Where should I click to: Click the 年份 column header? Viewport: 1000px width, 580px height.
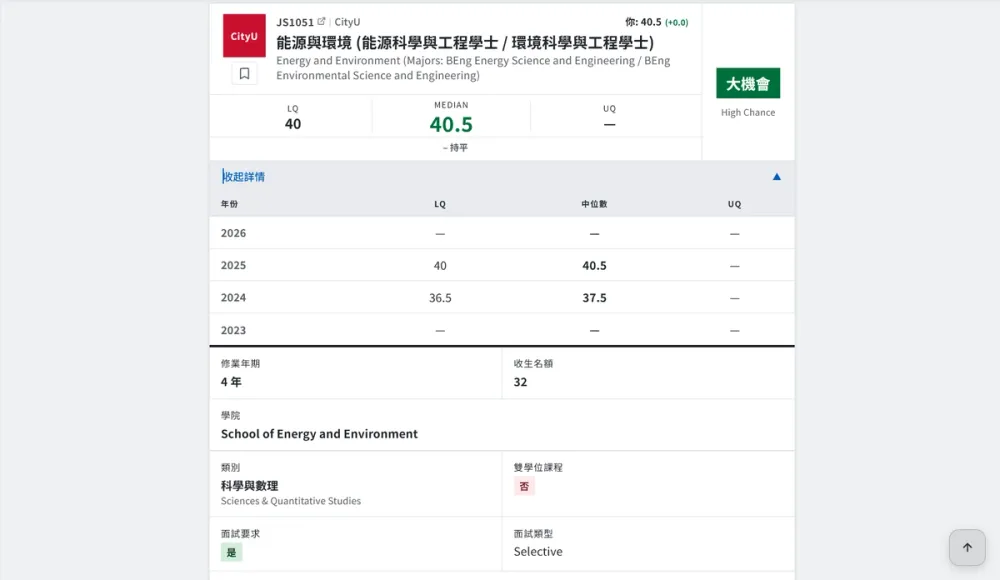click(230, 204)
